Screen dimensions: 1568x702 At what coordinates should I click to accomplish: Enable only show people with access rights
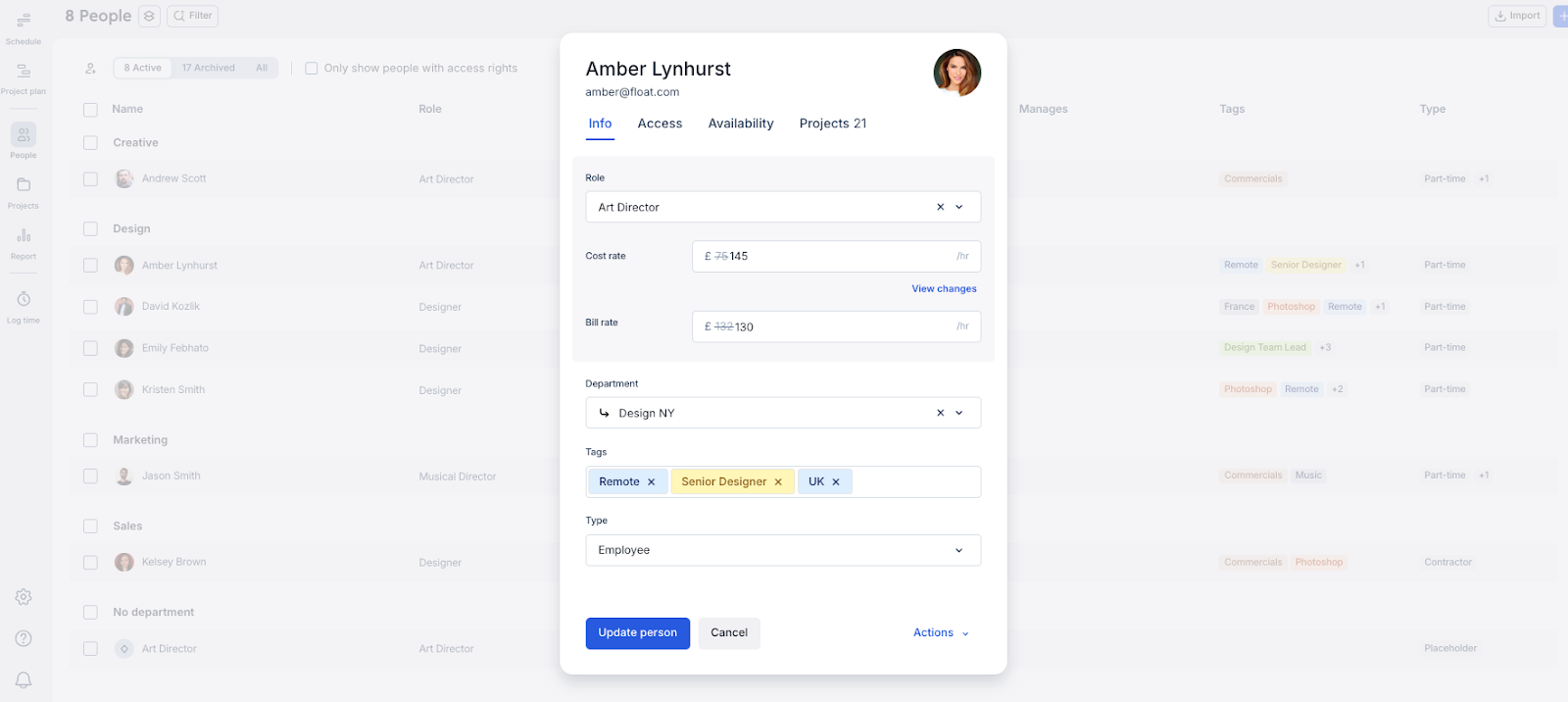312,69
